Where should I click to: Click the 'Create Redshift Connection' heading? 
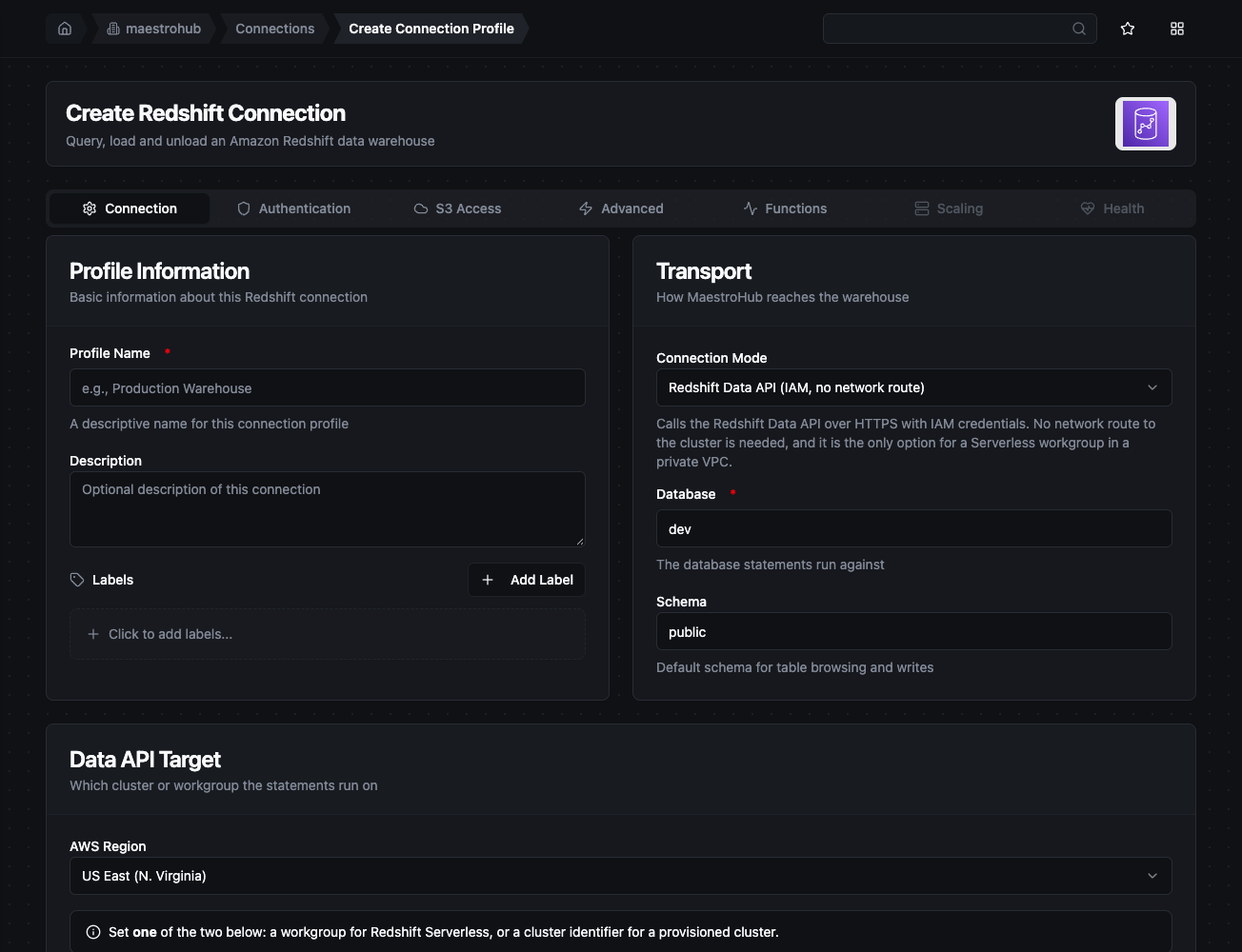[x=206, y=113]
